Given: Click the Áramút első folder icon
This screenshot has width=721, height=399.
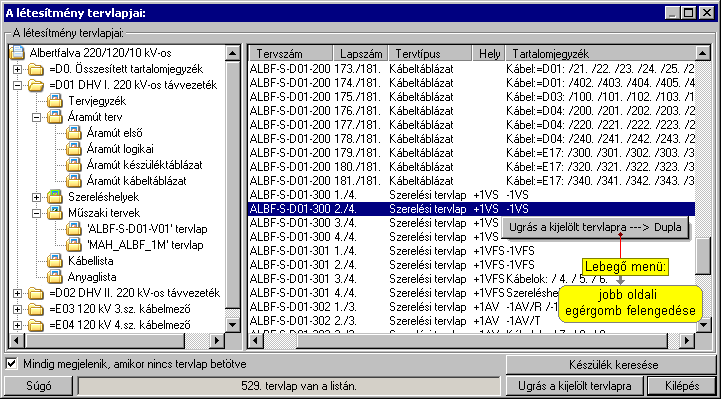Looking at the screenshot, I should 74,133.
